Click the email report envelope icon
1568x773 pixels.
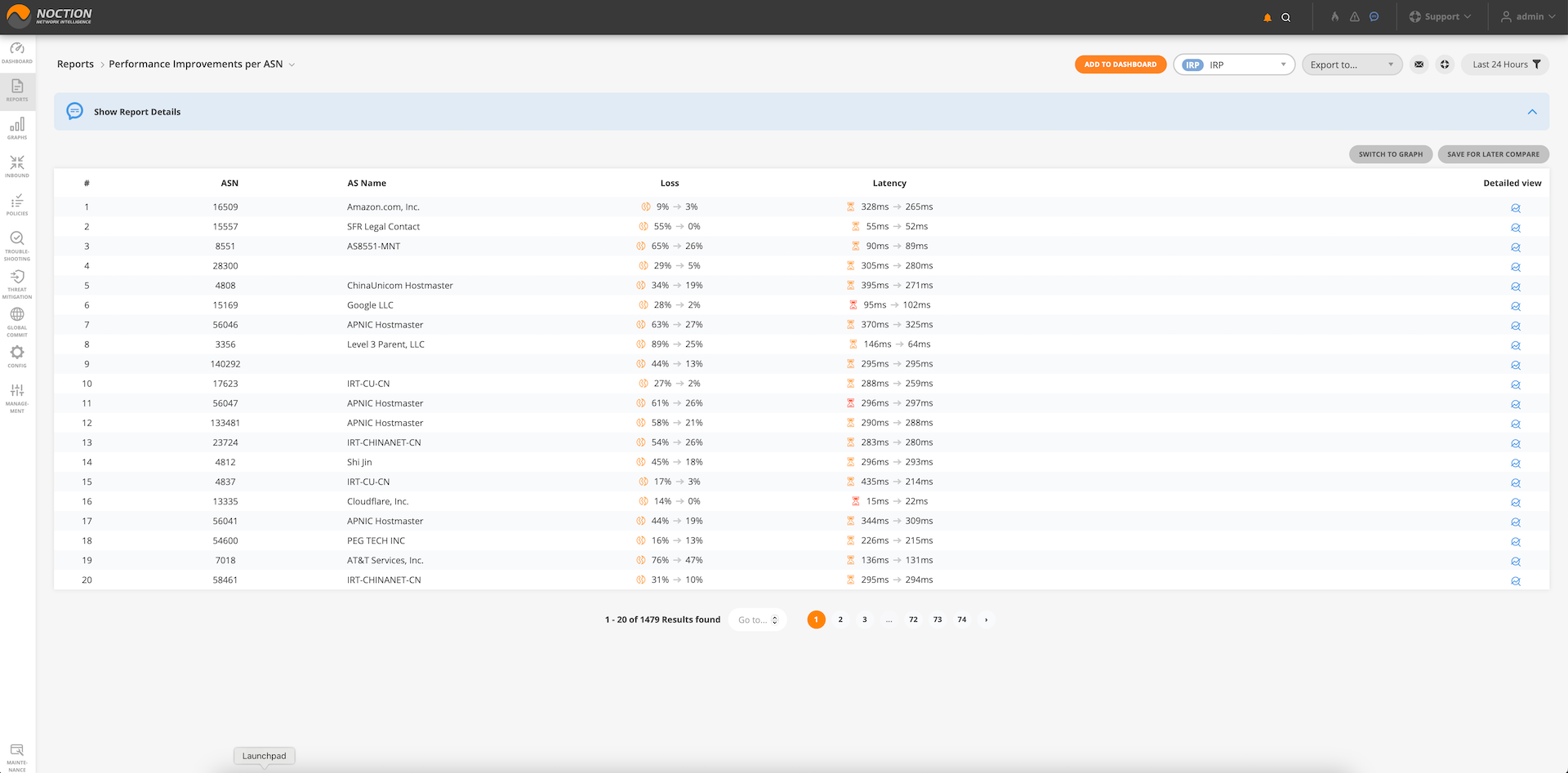pos(1419,64)
